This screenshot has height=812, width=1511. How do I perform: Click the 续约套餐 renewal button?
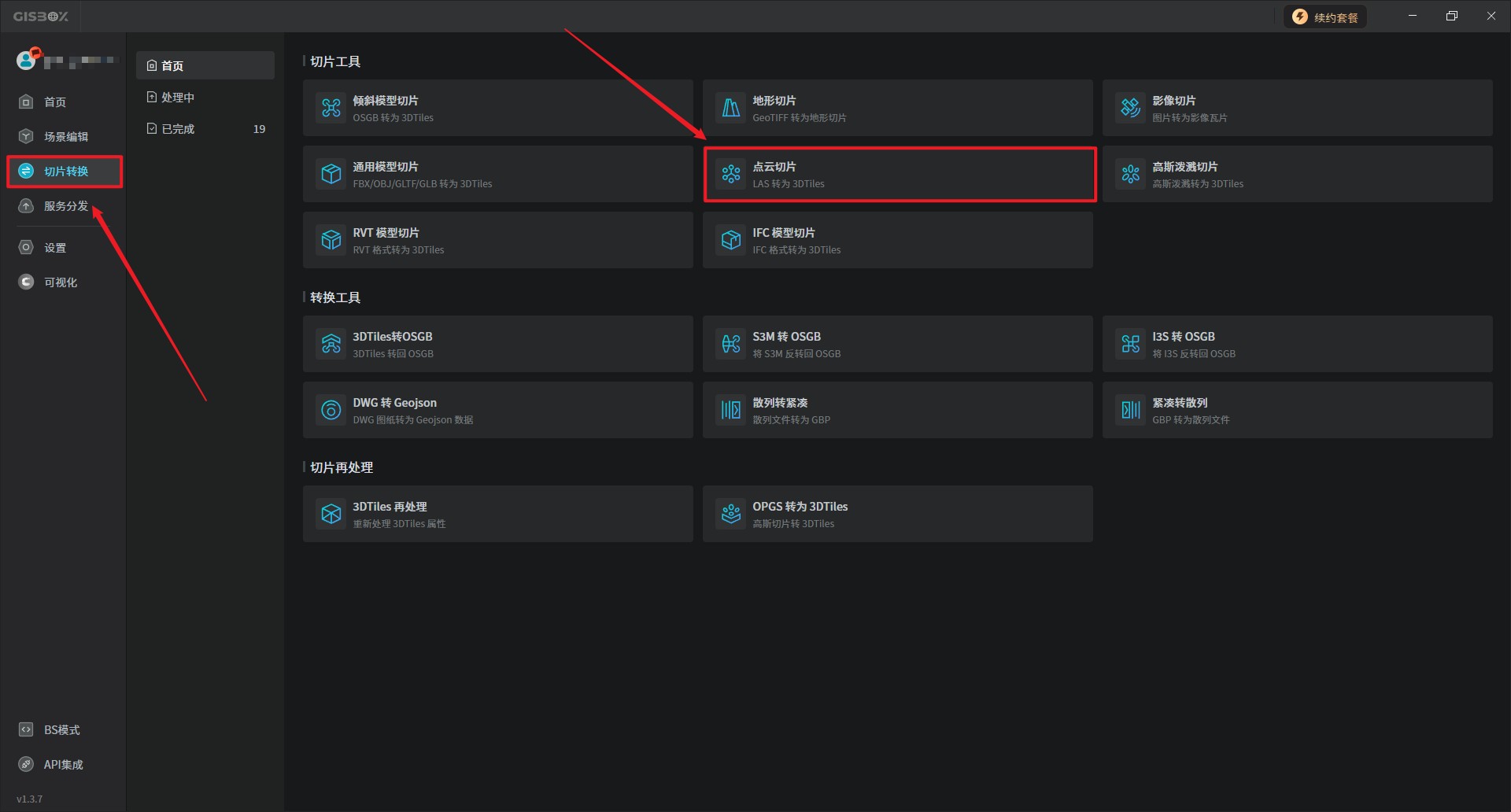click(1325, 17)
